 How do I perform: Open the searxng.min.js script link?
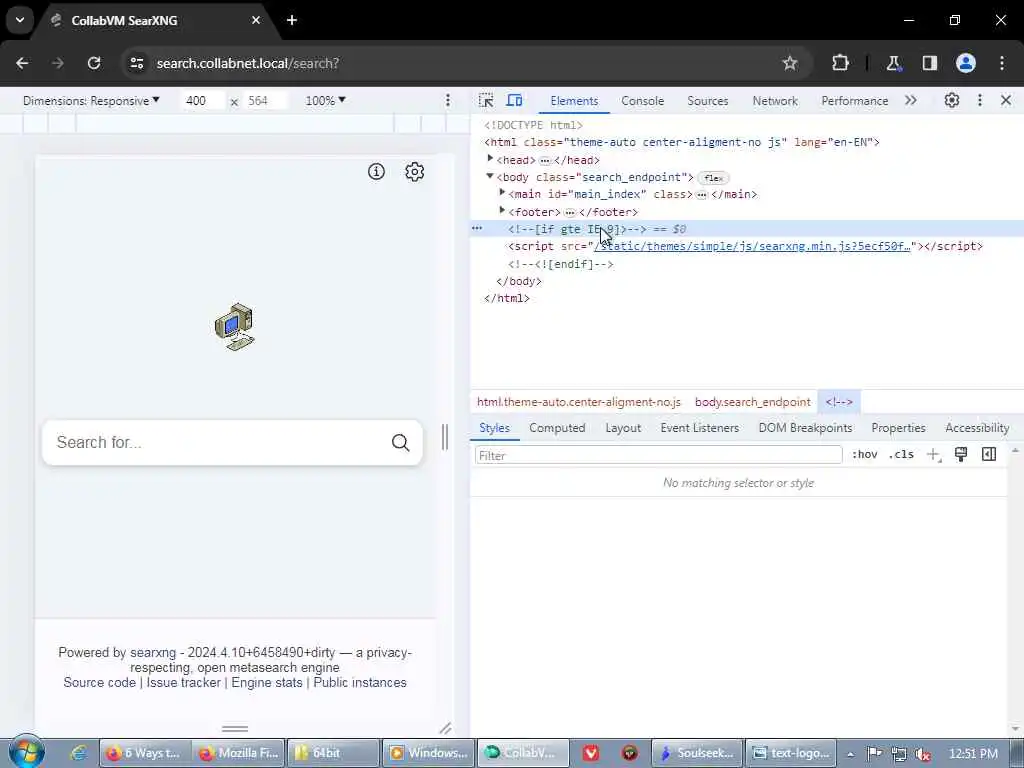coord(752,246)
